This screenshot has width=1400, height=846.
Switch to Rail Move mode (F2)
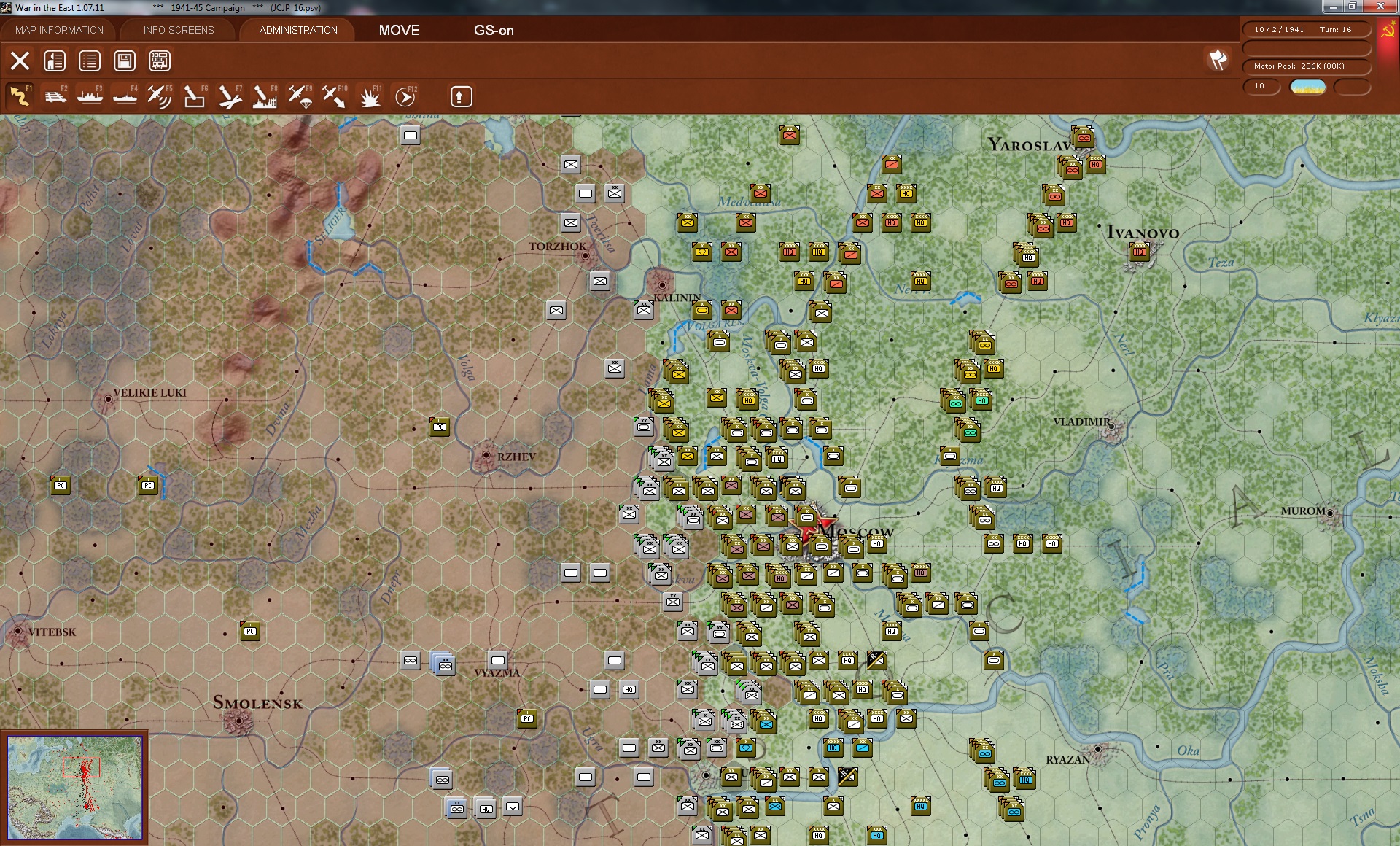click(x=55, y=96)
